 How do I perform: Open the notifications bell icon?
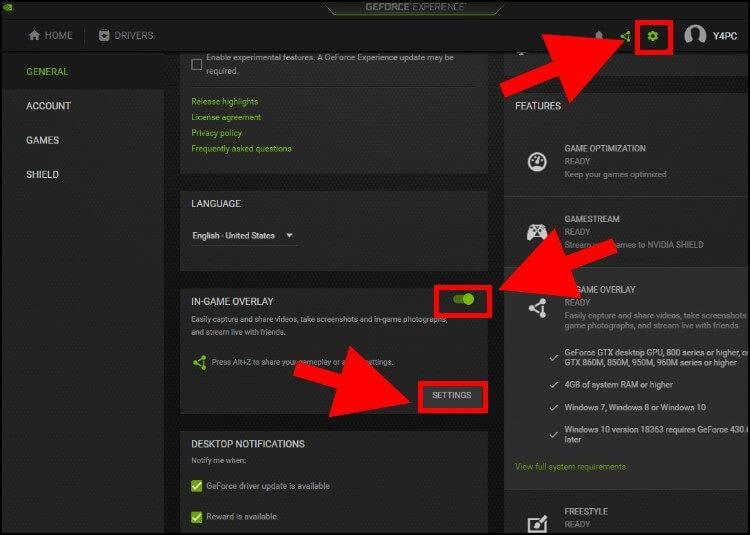[x=599, y=35]
